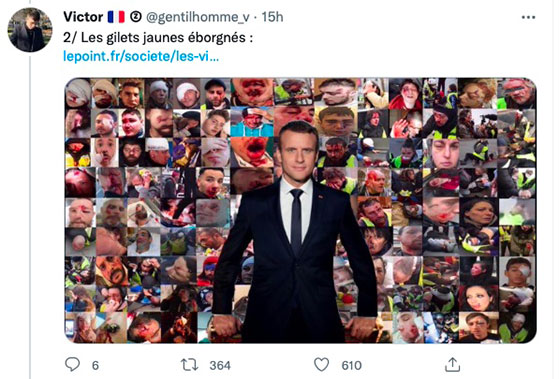
Task: Click the reply speech bubble icon
Action: click(72, 365)
